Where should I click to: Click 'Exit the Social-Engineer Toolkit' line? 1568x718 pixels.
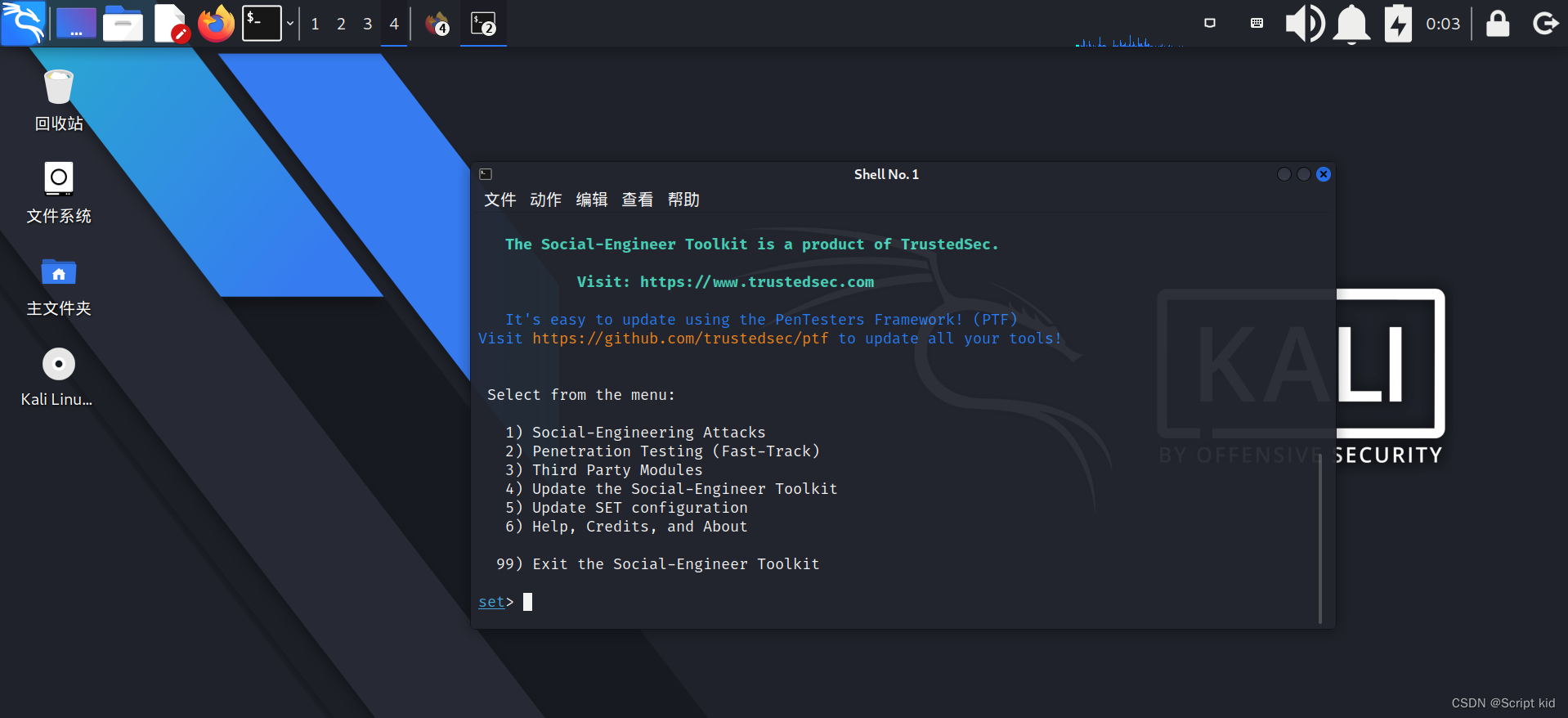(x=657, y=564)
